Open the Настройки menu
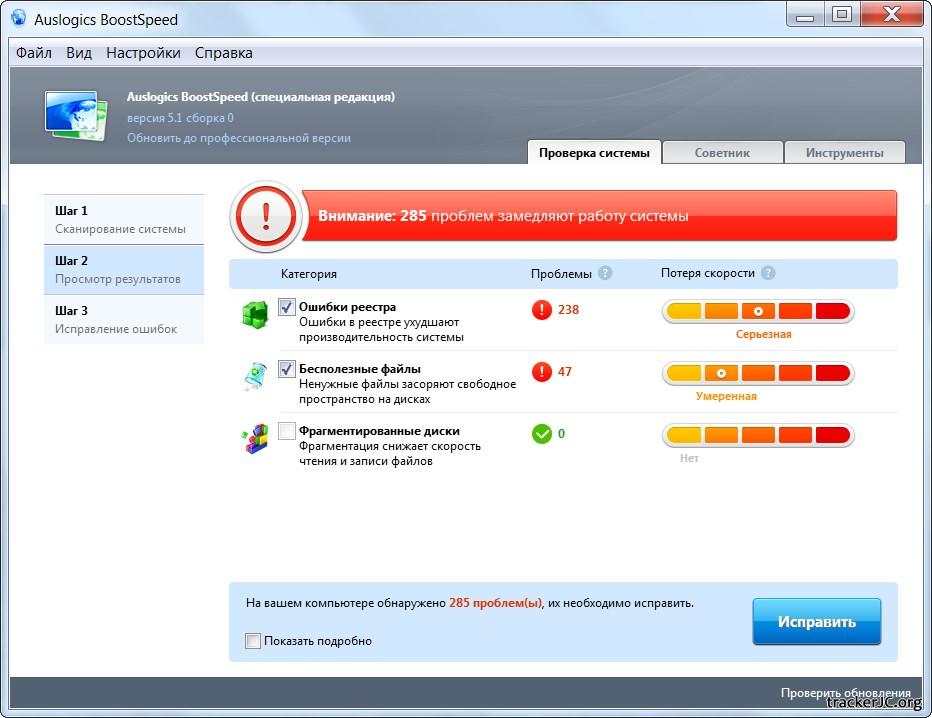 143,53
